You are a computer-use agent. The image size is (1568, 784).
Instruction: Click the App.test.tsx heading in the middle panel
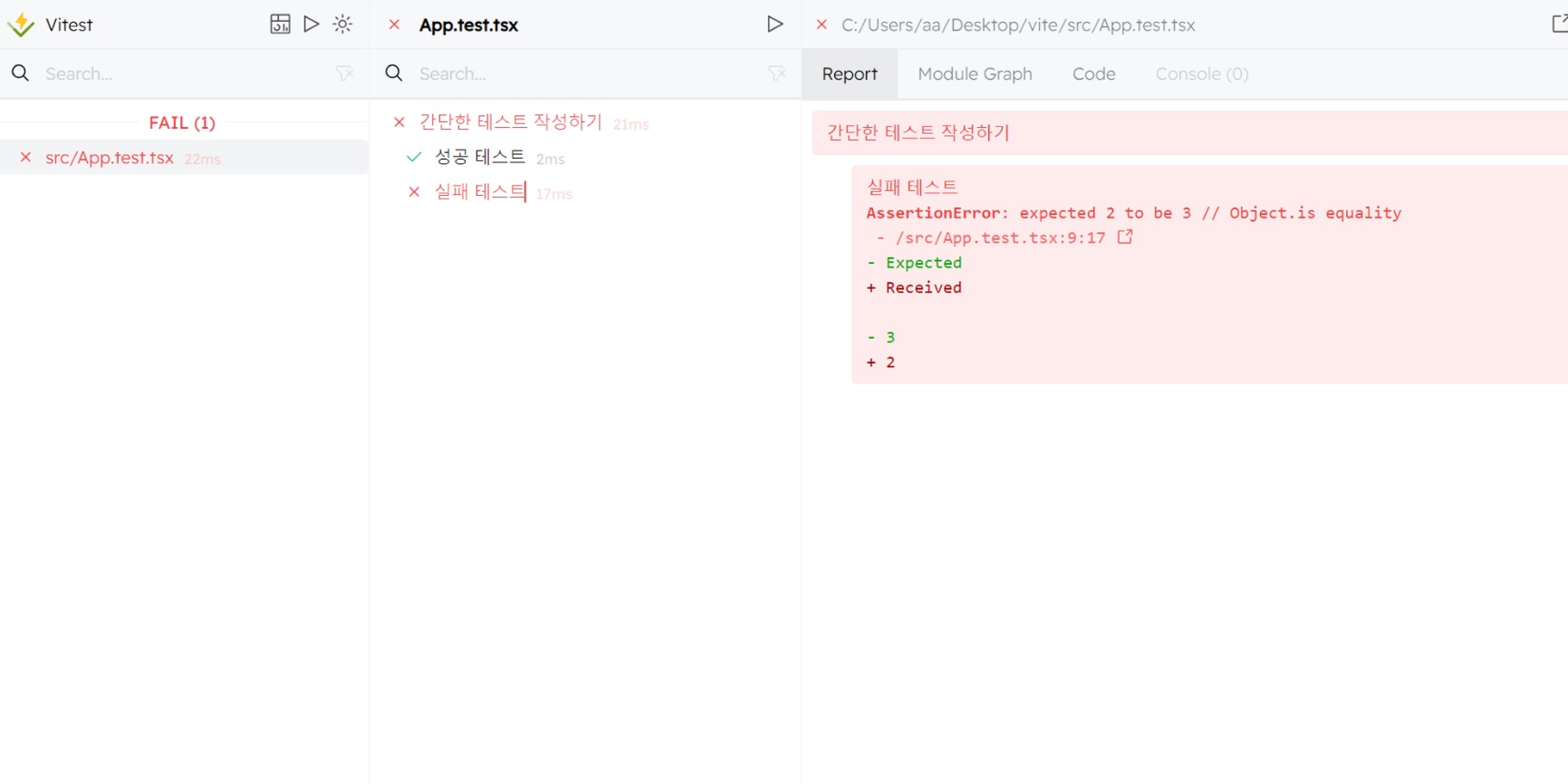pos(468,25)
